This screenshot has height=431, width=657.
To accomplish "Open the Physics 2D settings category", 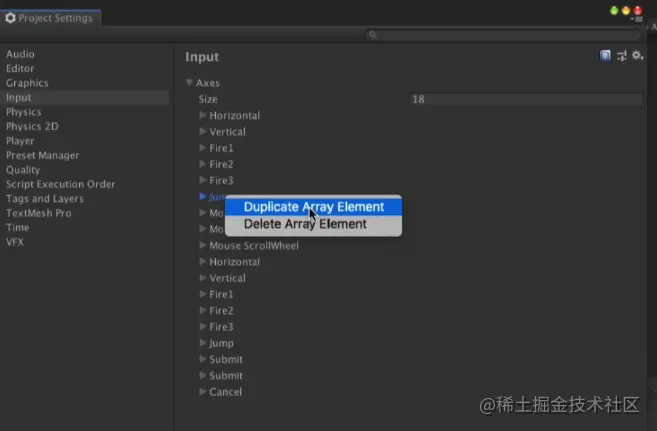I will click(32, 126).
